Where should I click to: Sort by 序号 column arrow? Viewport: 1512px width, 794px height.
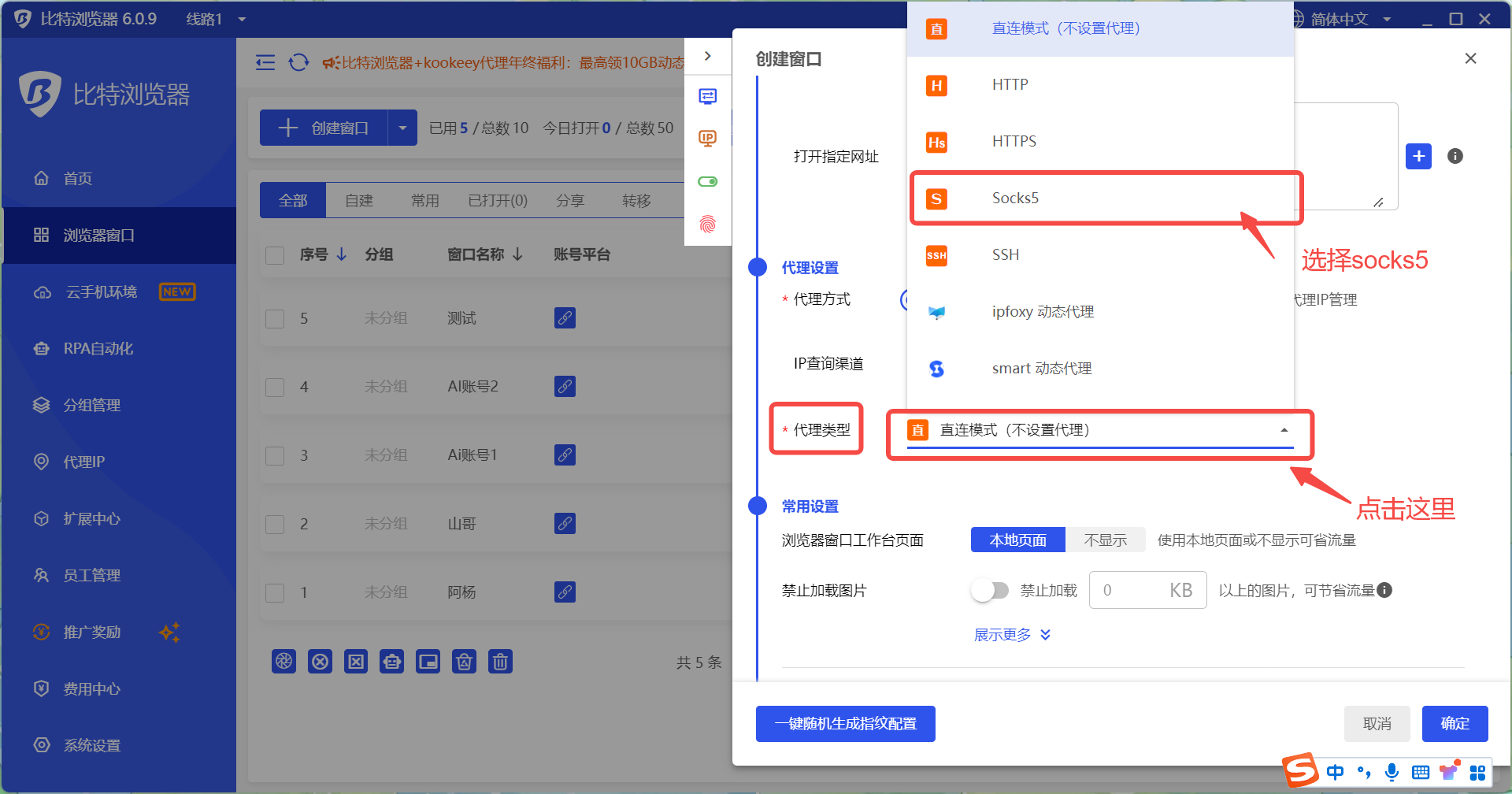342,254
